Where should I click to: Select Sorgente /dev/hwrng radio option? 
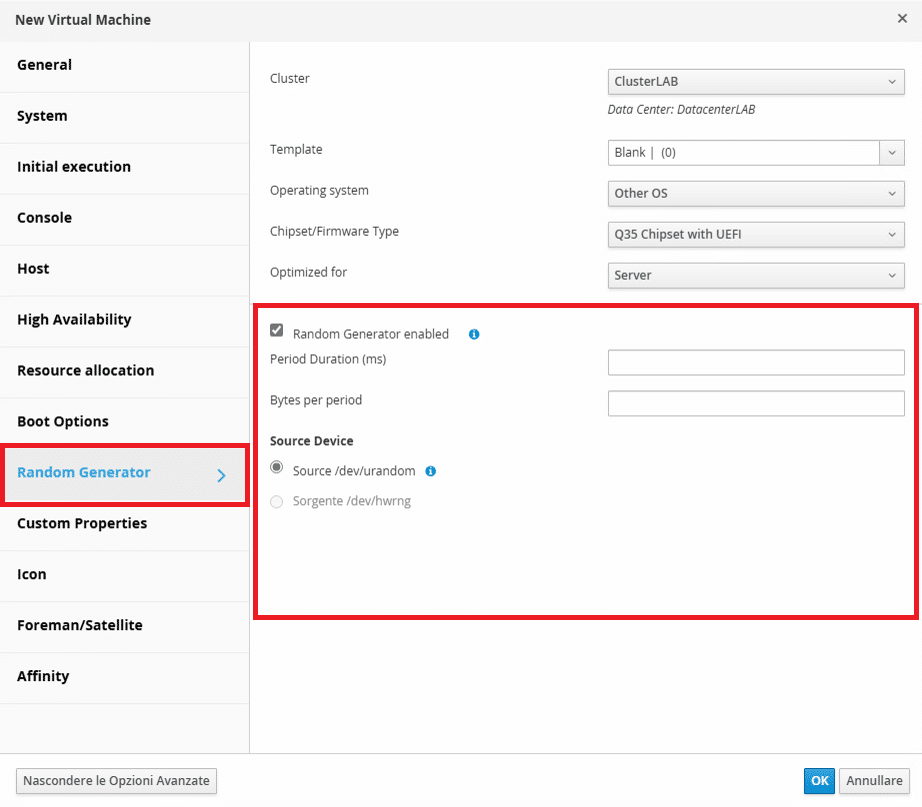pos(276,501)
